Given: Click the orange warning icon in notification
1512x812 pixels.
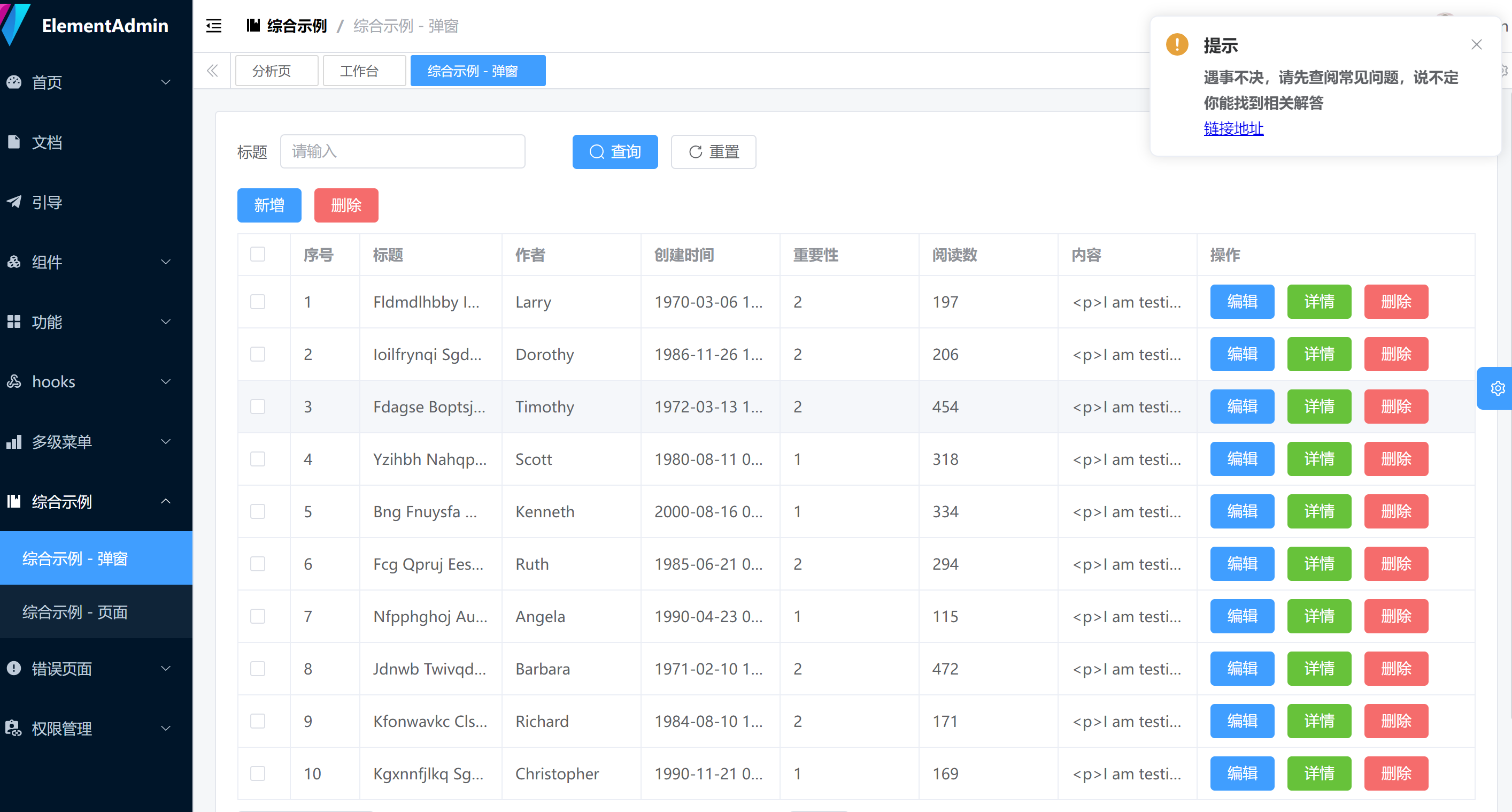Looking at the screenshot, I should tap(1177, 44).
